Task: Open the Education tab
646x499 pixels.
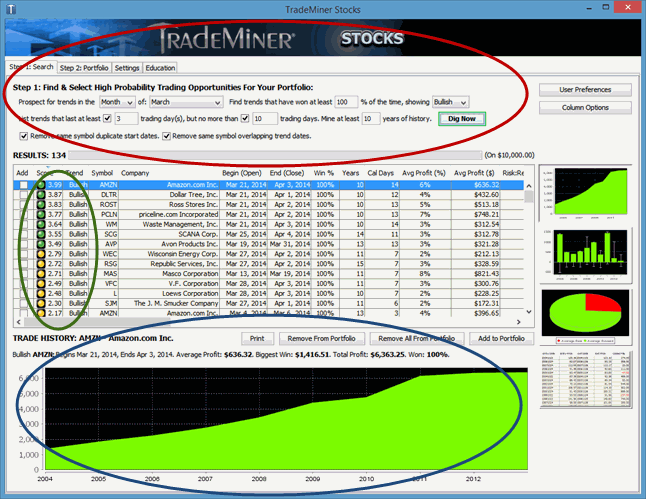Action: point(160,68)
